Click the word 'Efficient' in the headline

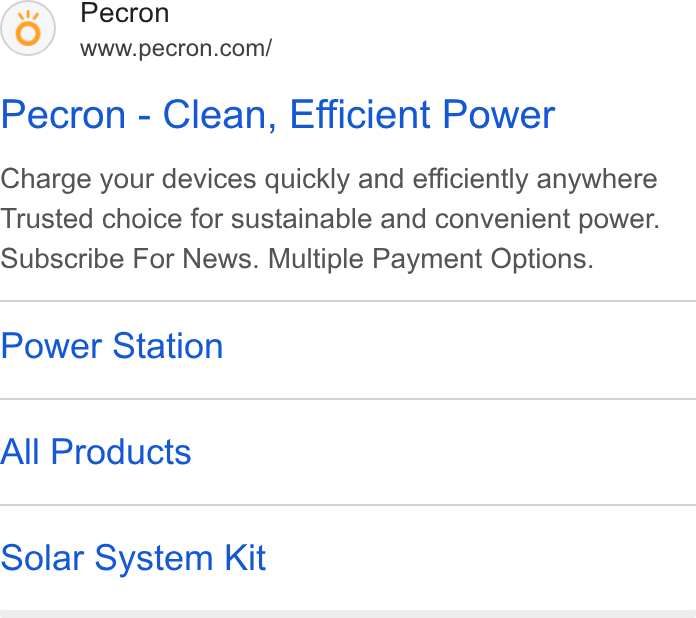click(360, 115)
